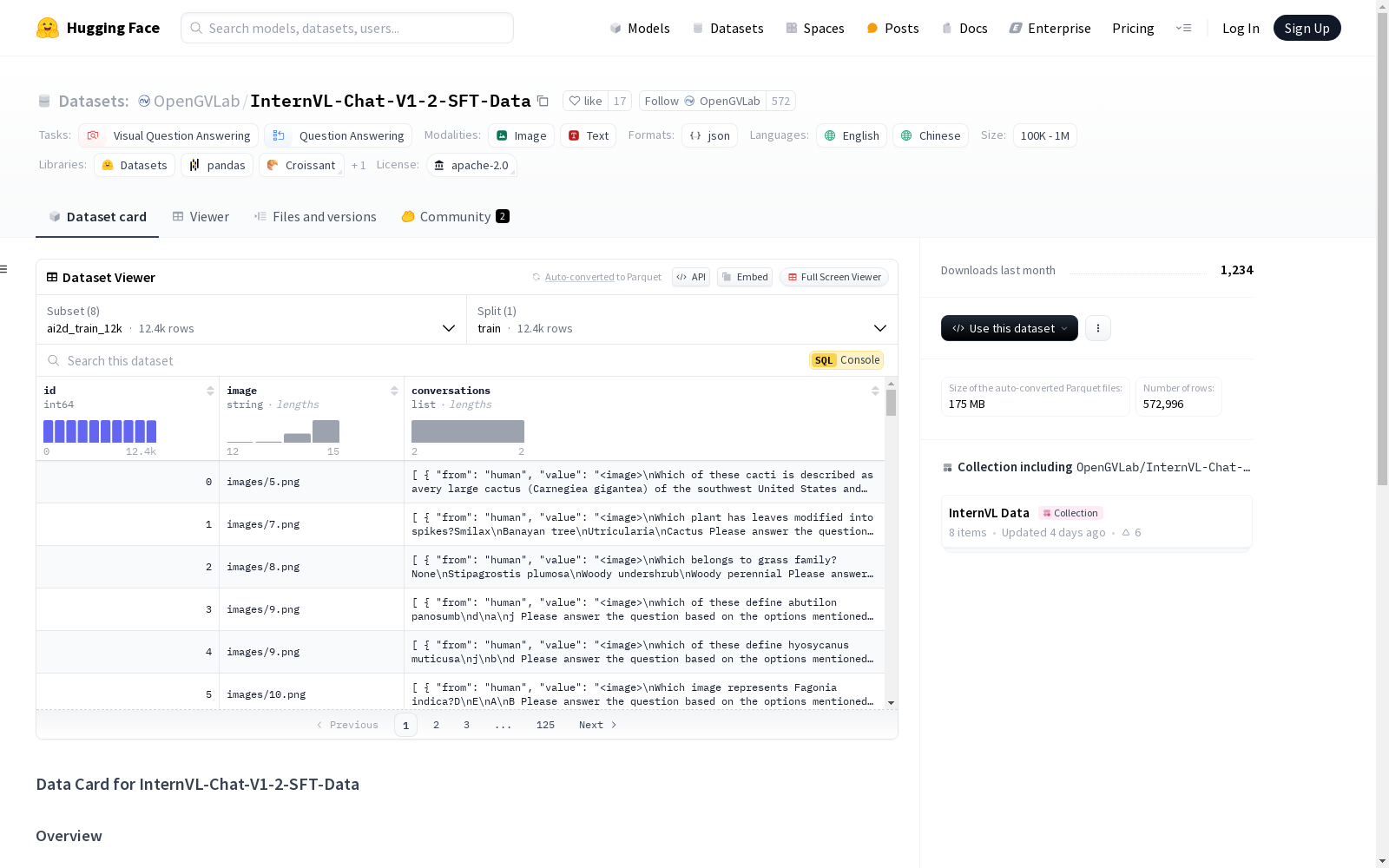Open Spaces in navigation

[x=815, y=28]
